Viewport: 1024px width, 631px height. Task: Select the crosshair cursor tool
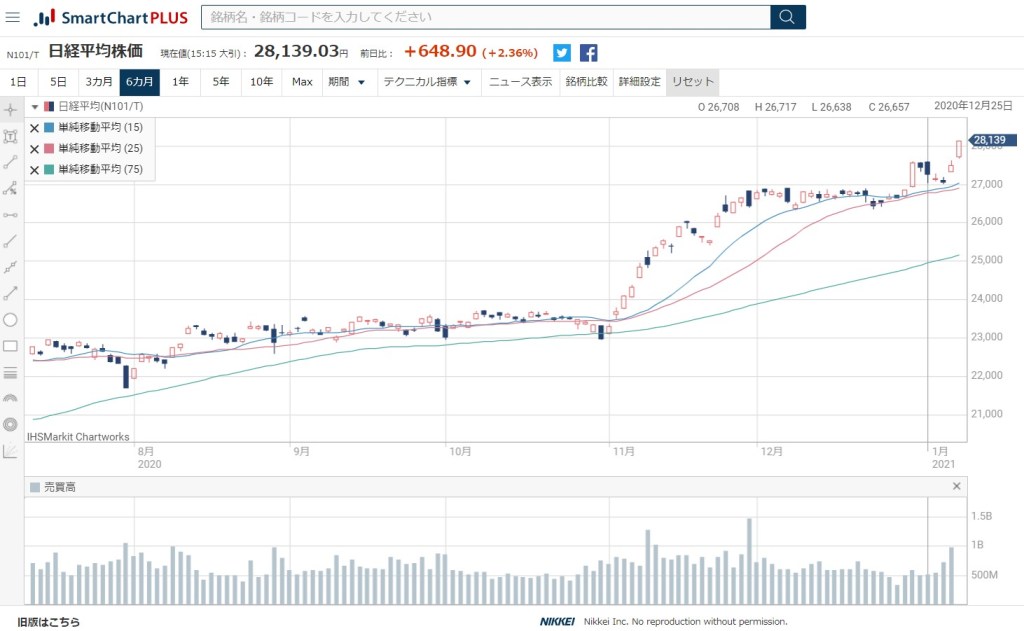click(x=11, y=110)
